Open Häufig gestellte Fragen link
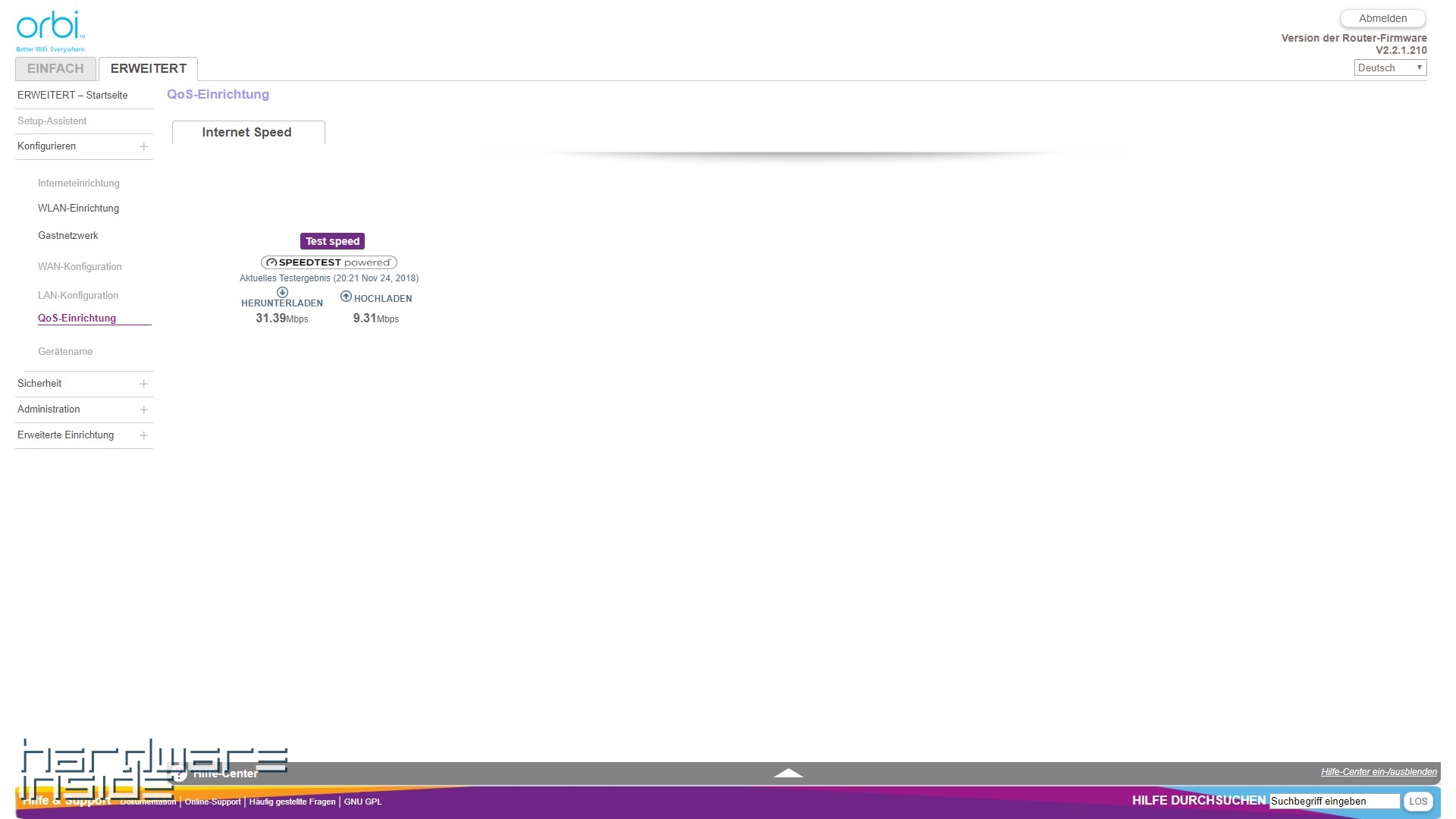 [292, 802]
